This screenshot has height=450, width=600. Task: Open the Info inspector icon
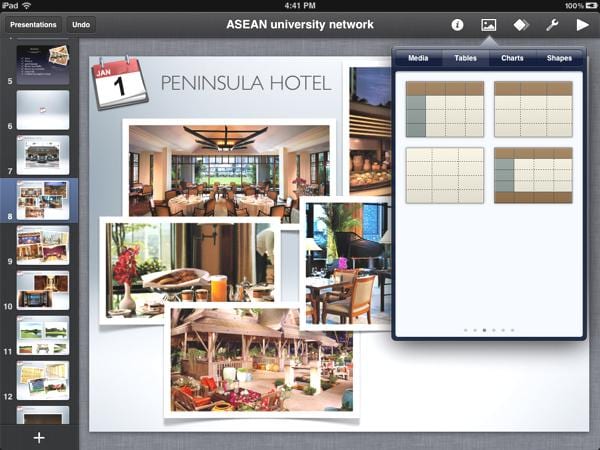point(457,25)
